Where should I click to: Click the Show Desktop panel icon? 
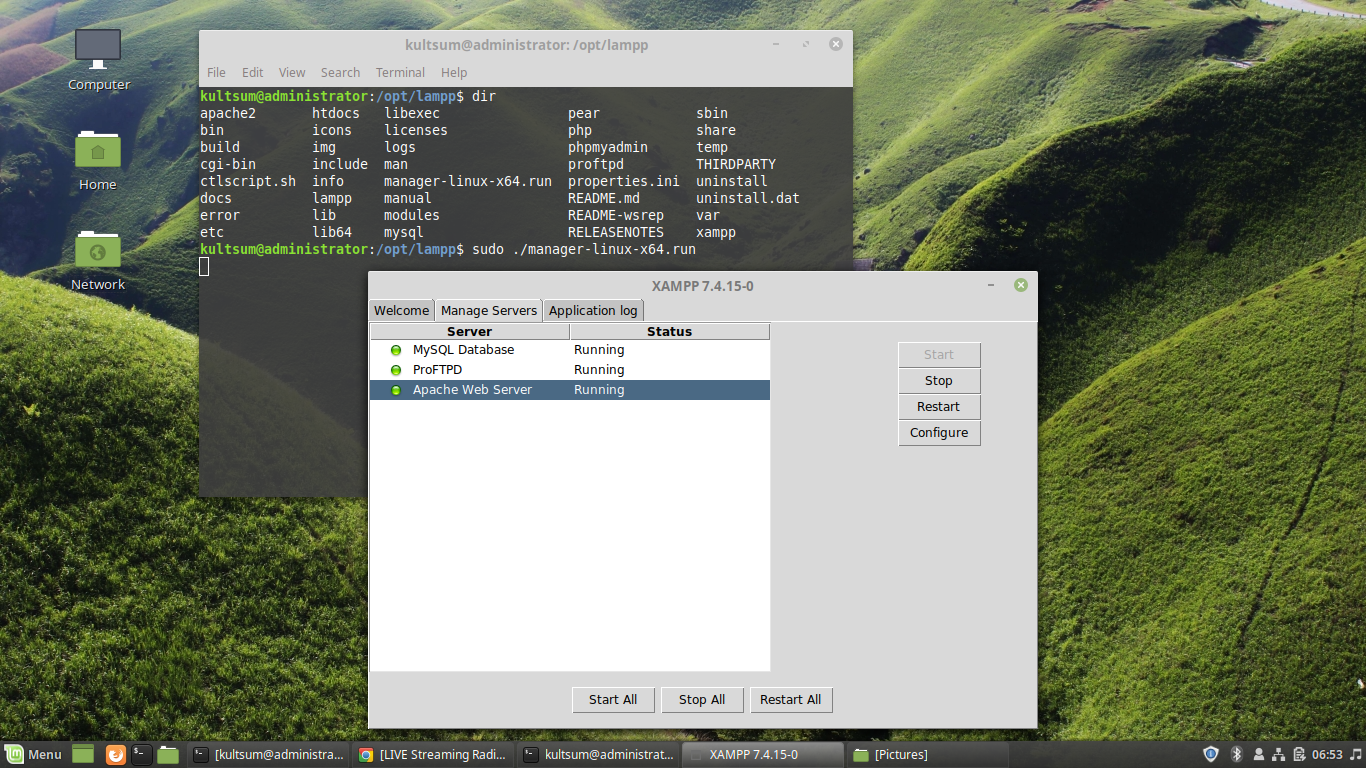83,755
